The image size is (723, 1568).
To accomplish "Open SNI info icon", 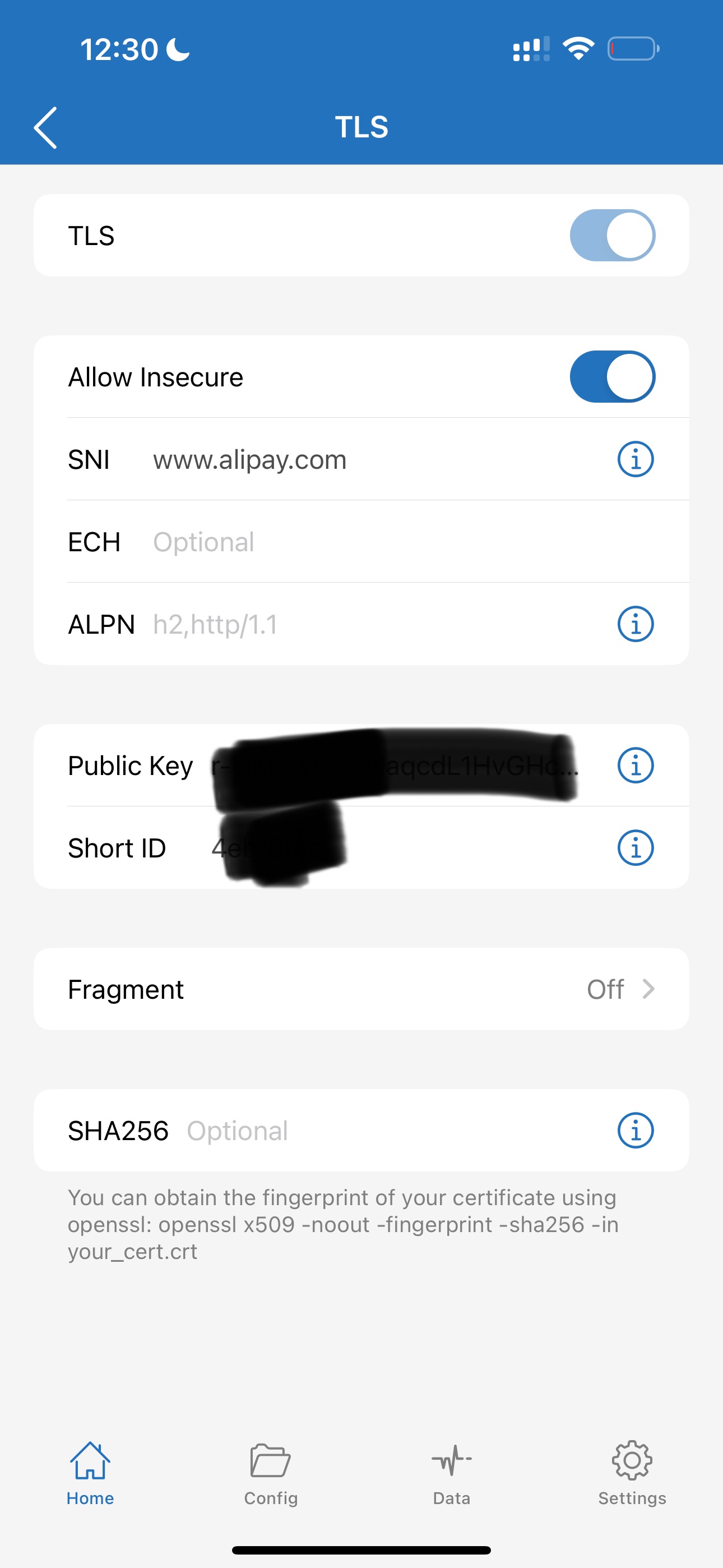I will click(x=636, y=459).
